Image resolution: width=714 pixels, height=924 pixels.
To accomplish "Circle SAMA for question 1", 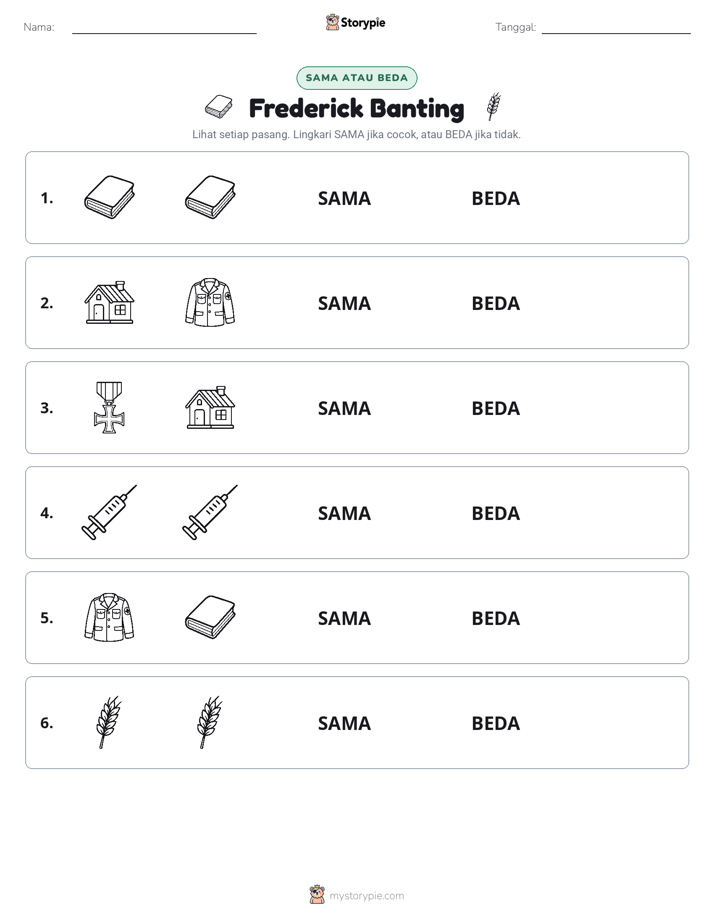I will coord(345,199).
